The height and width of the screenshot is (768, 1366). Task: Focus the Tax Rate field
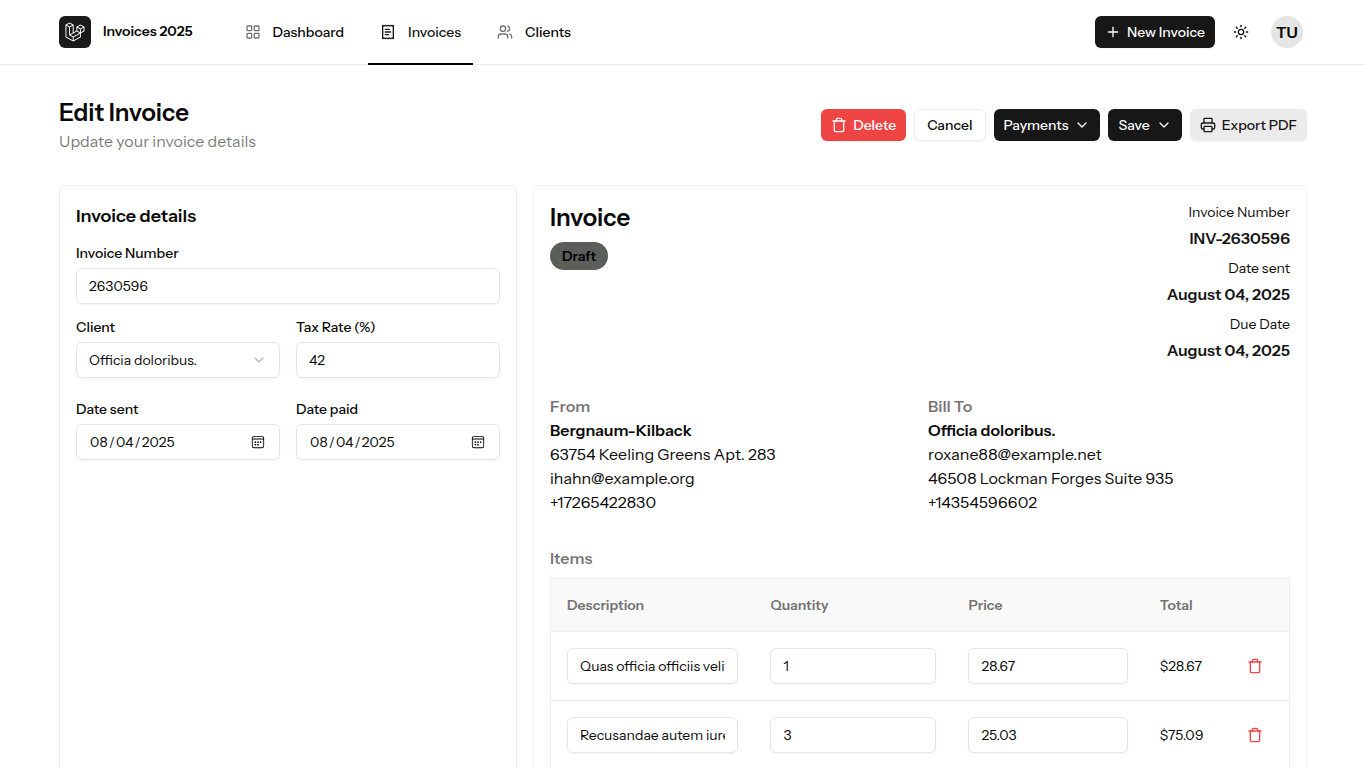point(398,360)
